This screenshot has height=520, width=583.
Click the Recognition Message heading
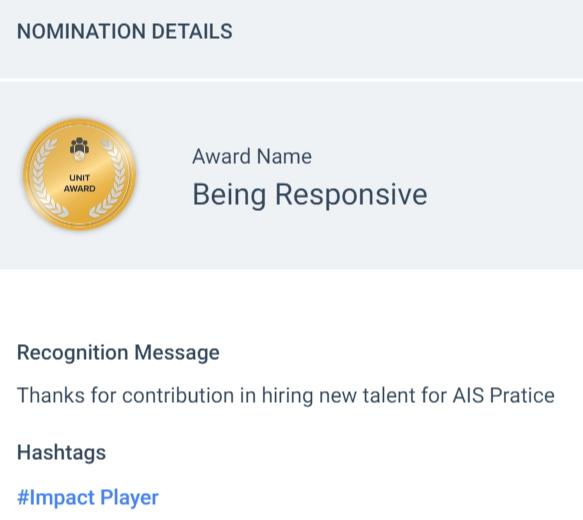(x=118, y=353)
